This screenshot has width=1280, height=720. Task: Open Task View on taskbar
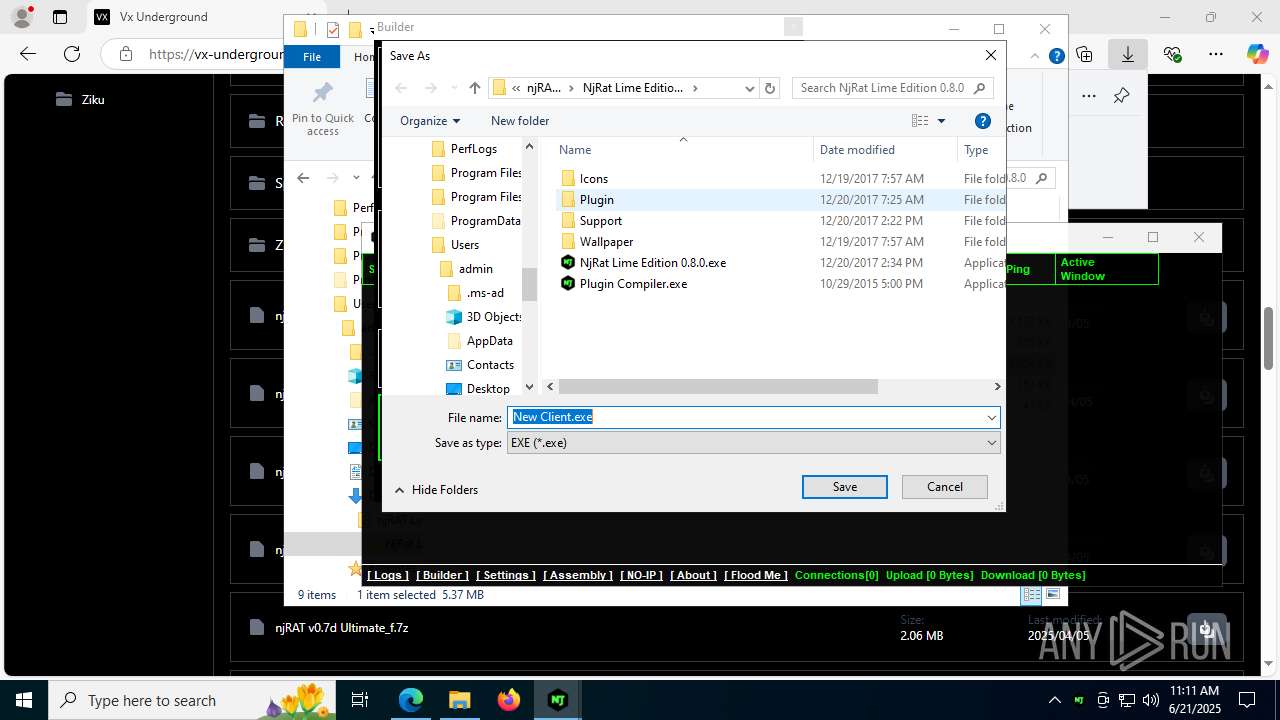[x=360, y=700]
